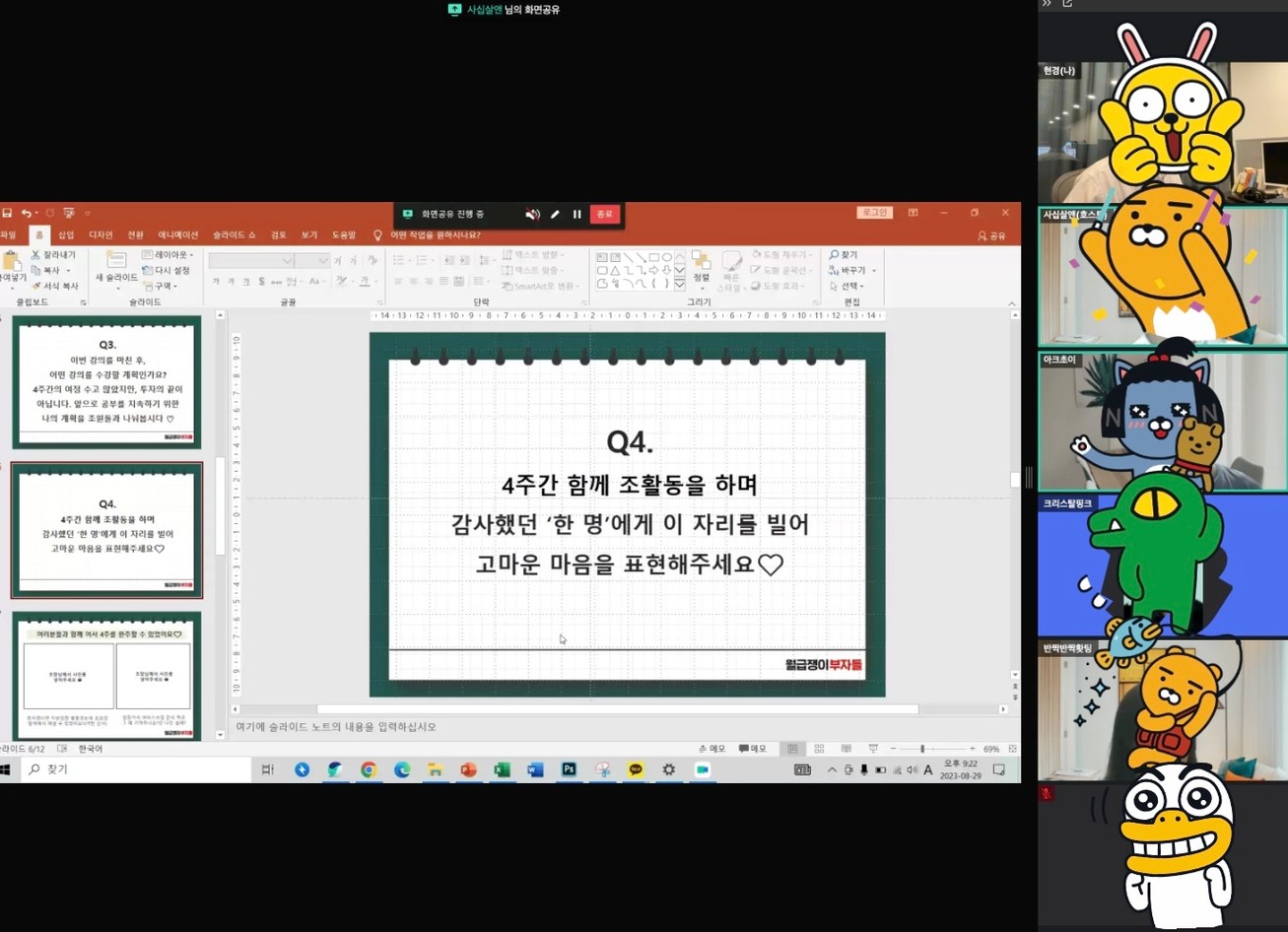
Task: Toggle text shadow (S) in font group
Action: [x=261, y=282]
